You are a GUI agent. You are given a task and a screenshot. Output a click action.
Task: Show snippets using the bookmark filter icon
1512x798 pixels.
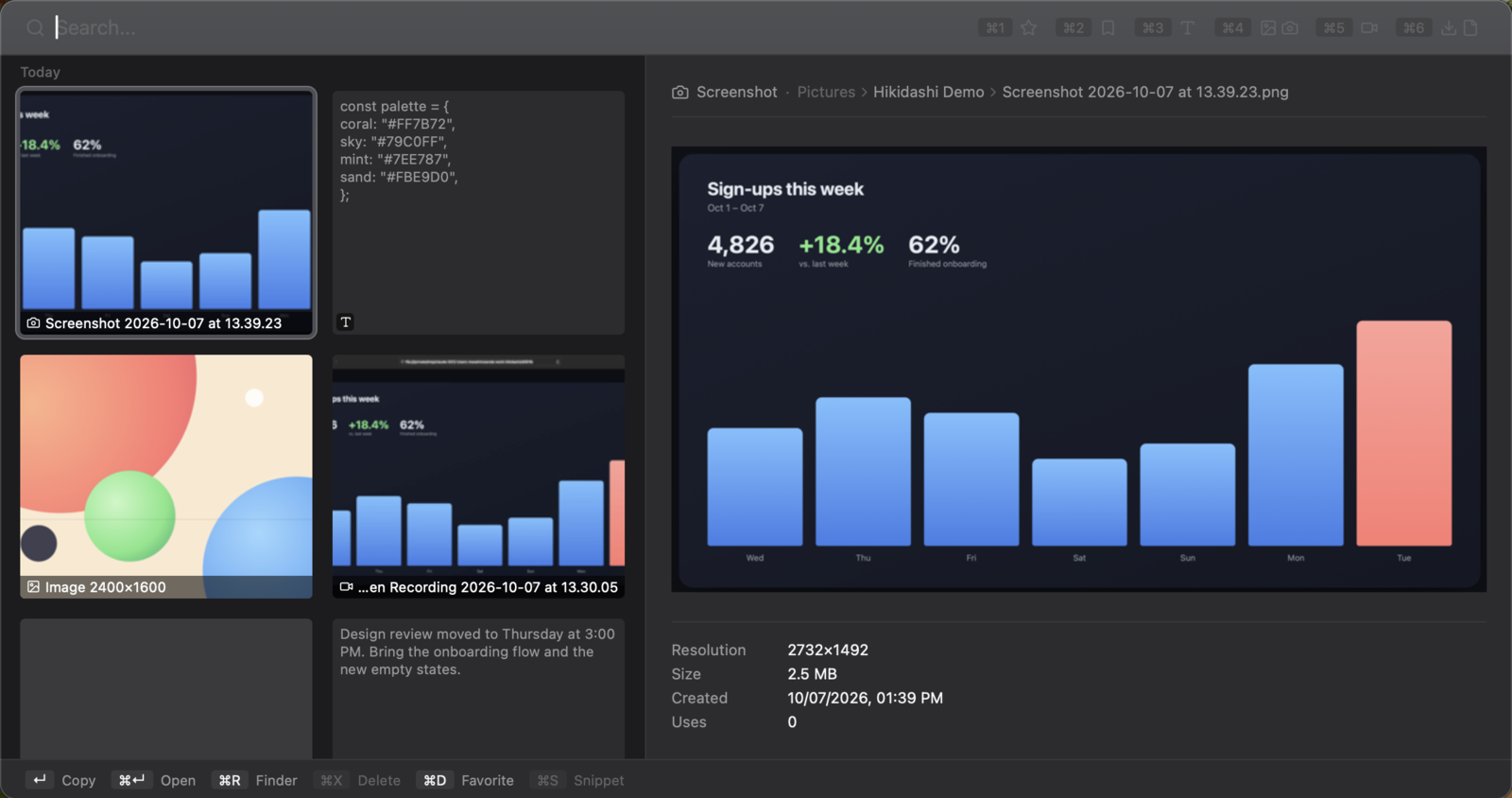pyautogui.click(x=1108, y=28)
